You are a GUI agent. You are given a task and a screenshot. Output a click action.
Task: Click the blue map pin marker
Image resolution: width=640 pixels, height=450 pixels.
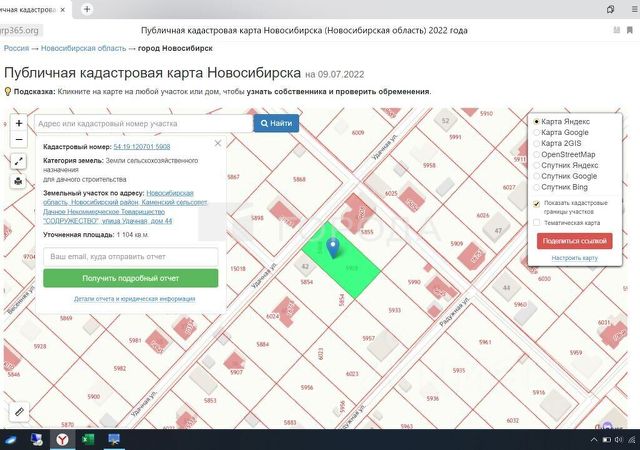click(x=333, y=247)
